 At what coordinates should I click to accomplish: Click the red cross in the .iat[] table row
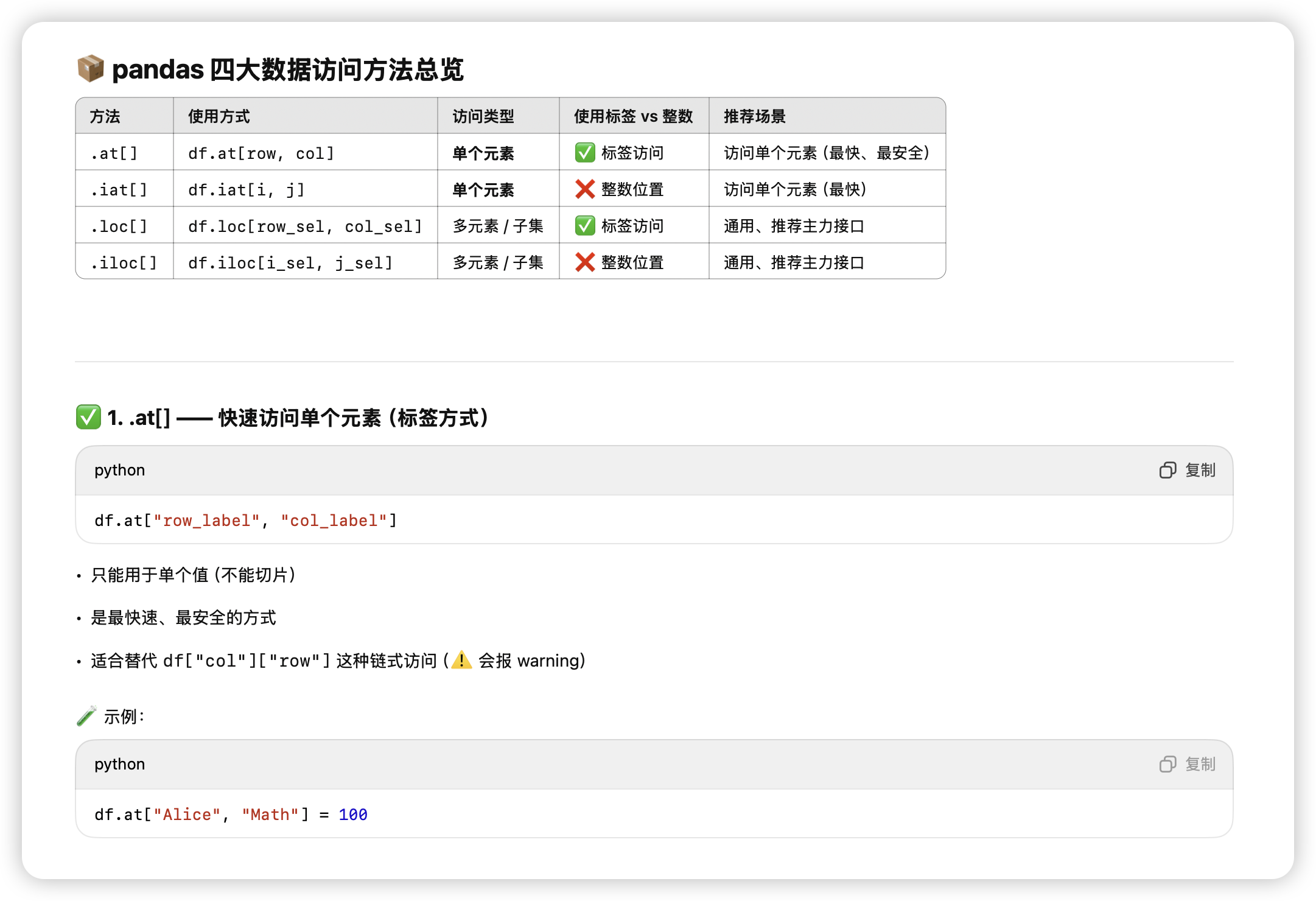[585, 189]
